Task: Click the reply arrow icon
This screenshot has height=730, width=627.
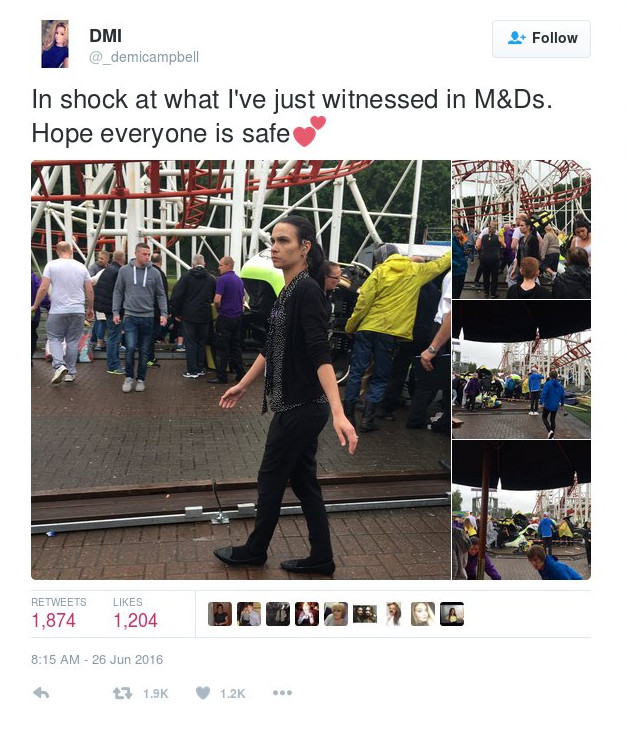Action: (x=41, y=693)
